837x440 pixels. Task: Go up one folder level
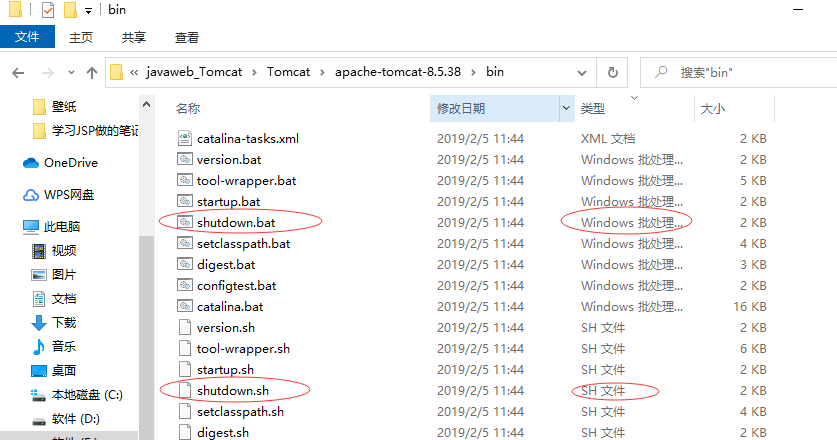pos(92,73)
